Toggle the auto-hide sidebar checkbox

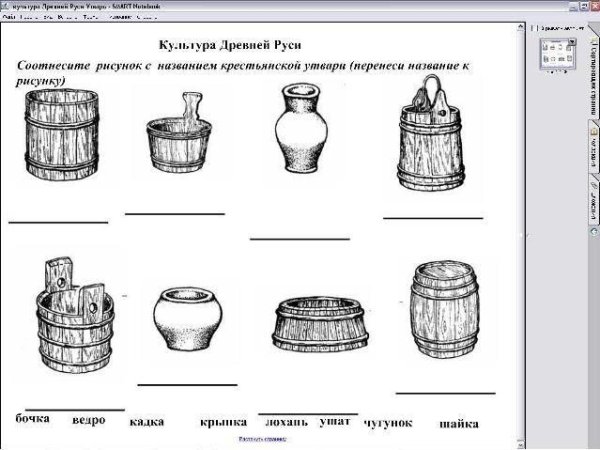(x=535, y=28)
